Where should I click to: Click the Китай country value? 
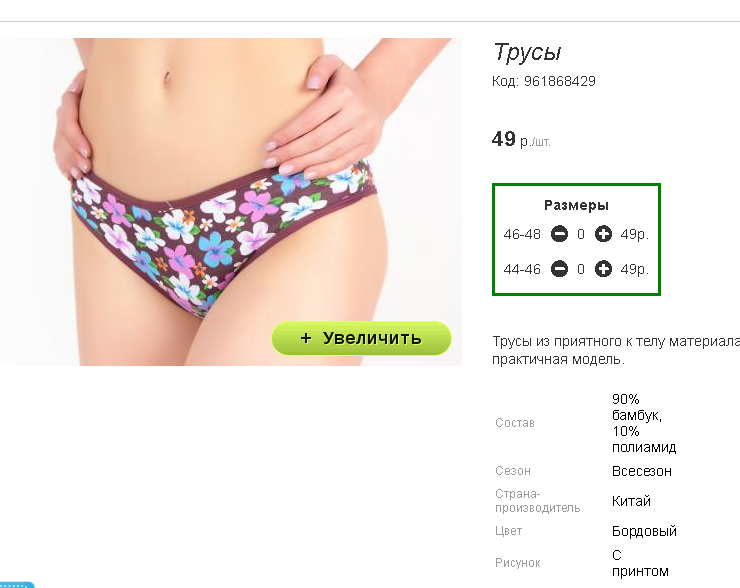tap(631, 501)
